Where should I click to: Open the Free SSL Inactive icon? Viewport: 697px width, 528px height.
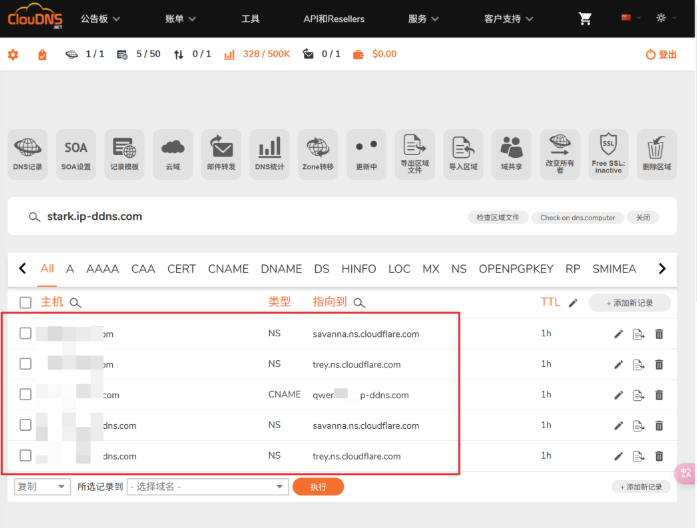click(609, 154)
